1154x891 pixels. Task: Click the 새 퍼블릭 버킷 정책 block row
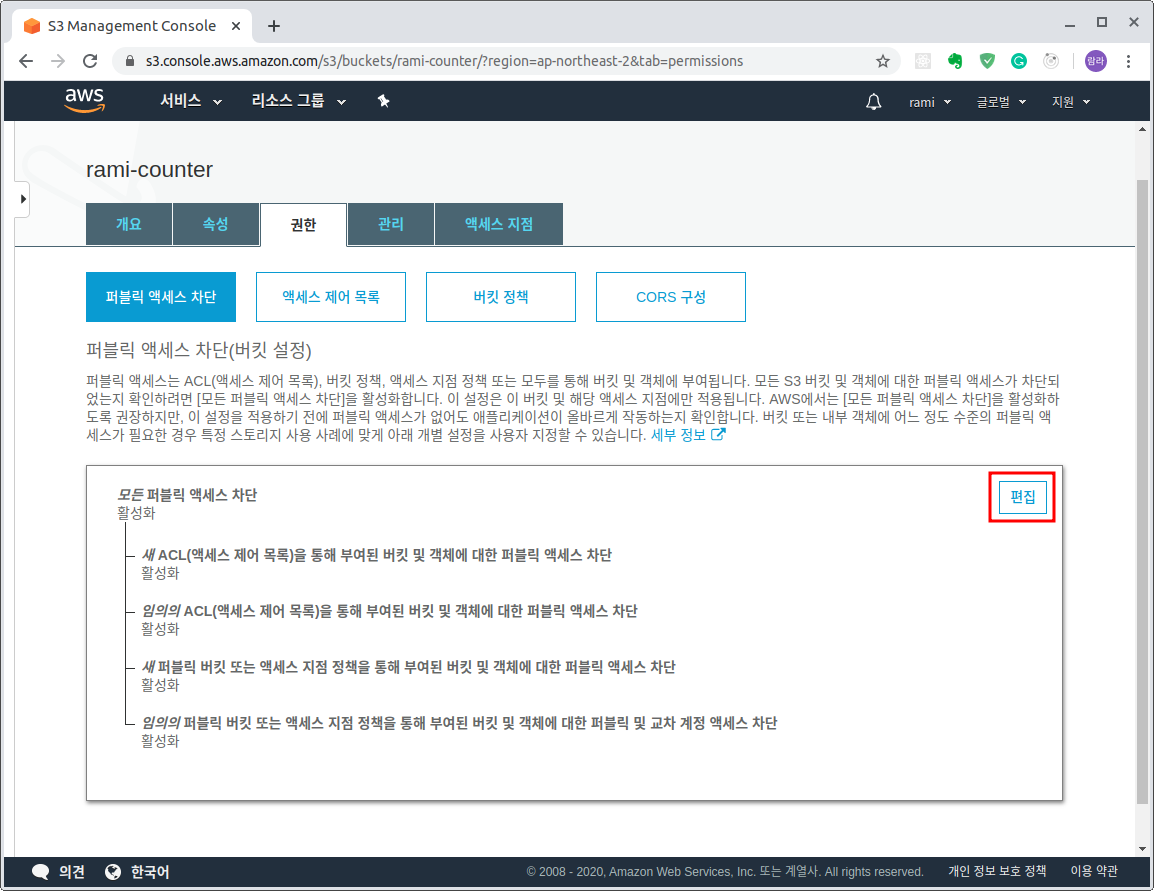[x=408, y=667]
